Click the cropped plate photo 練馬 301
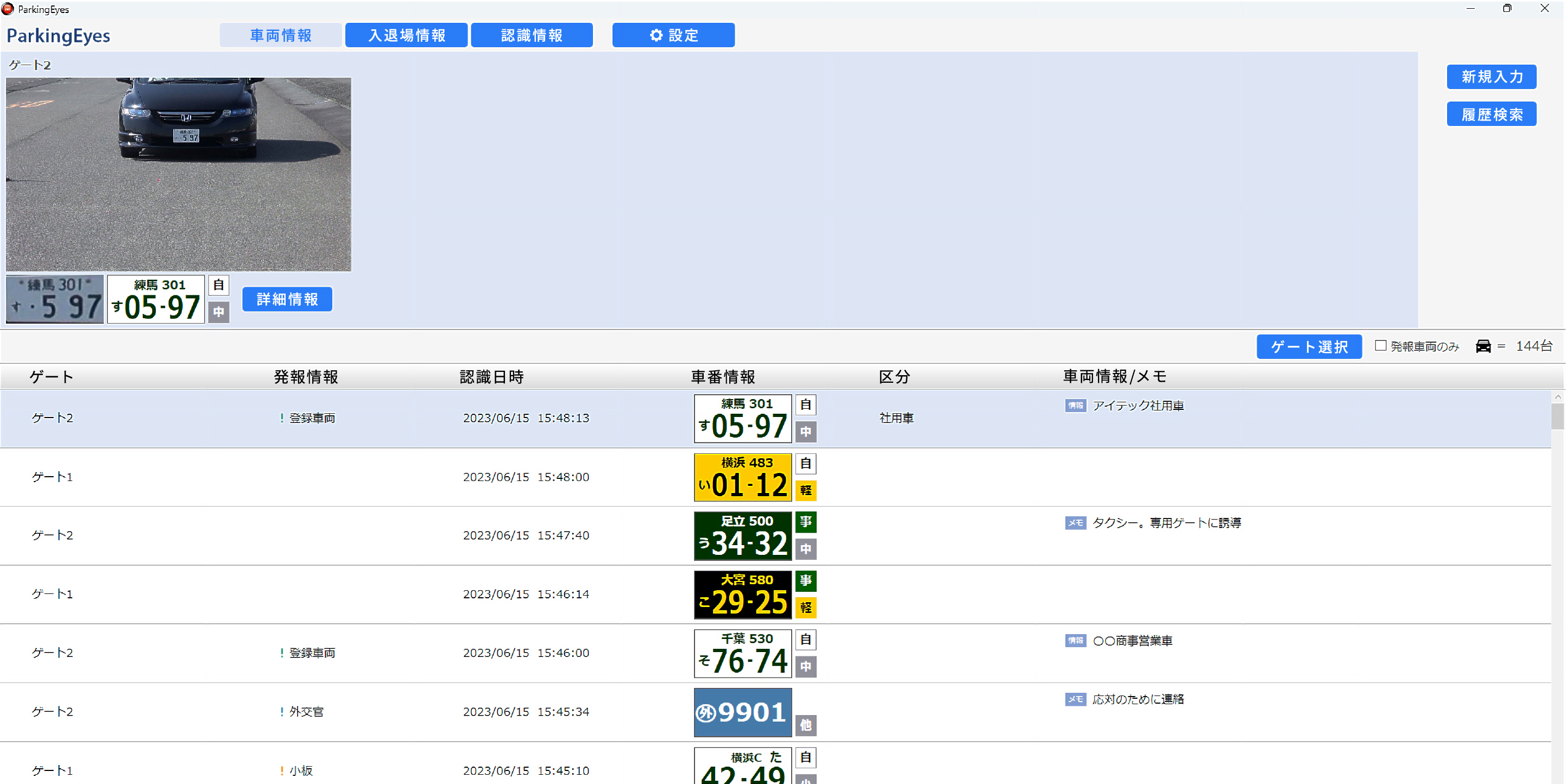 pyautogui.click(x=55, y=299)
